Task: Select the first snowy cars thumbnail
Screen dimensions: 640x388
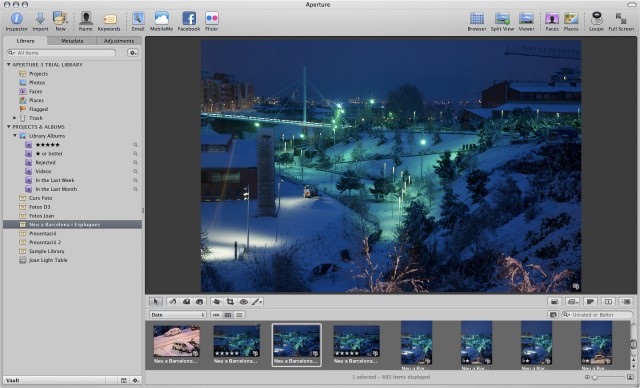Action: (176, 341)
